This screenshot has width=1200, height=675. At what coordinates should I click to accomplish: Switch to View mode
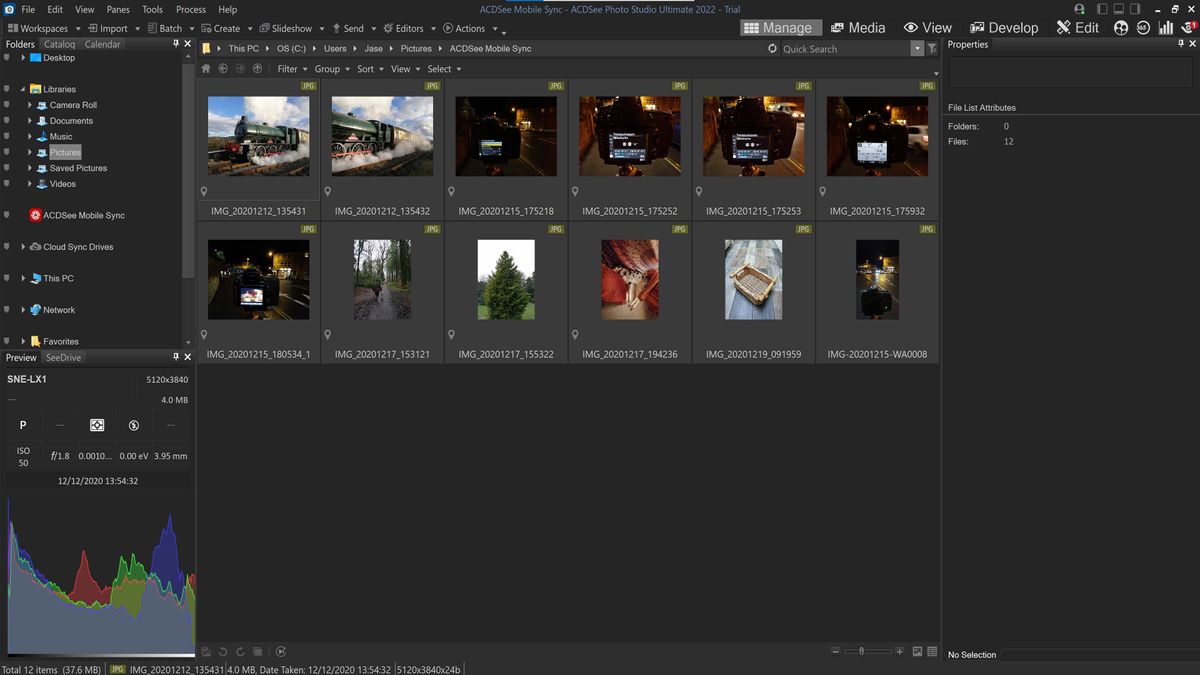(927, 28)
